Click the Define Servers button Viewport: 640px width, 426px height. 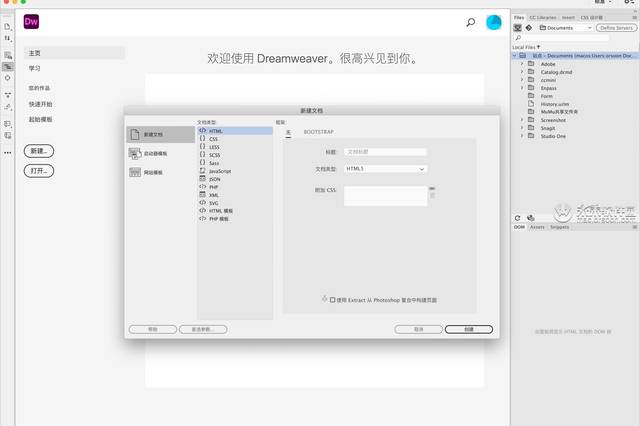point(616,28)
